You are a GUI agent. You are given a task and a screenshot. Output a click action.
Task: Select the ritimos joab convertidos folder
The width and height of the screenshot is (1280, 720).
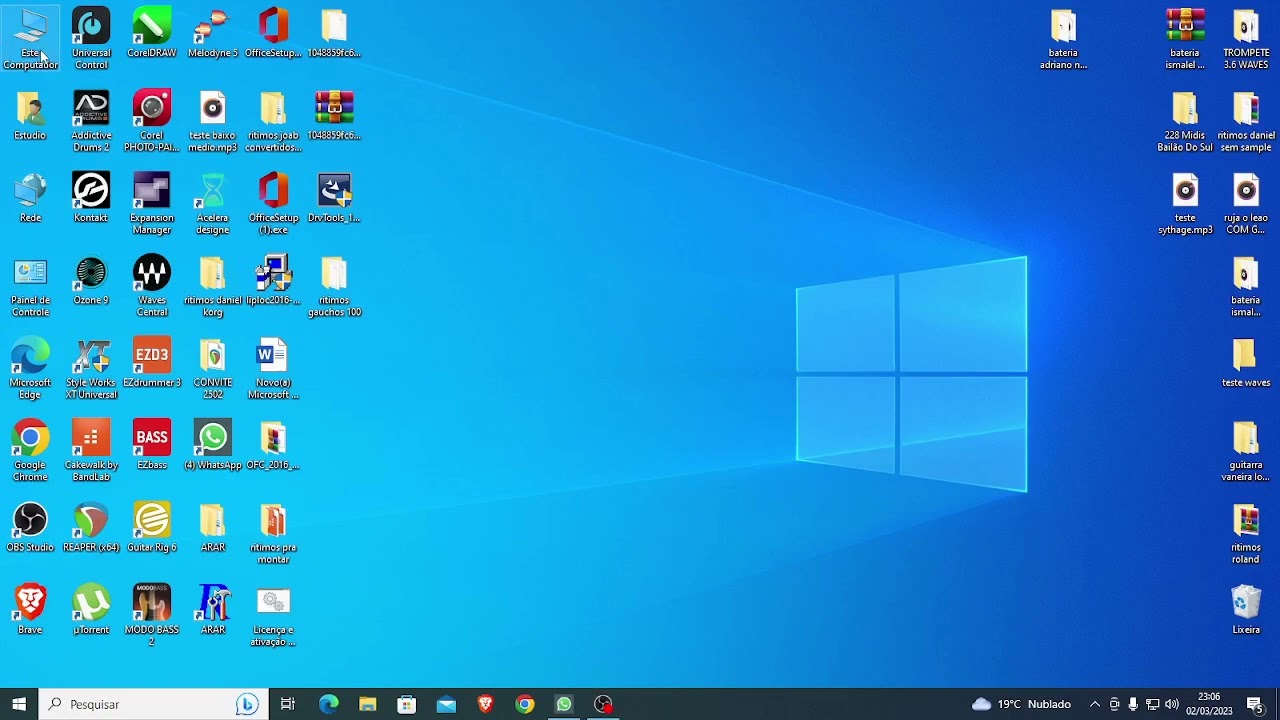[x=273, y=122]
